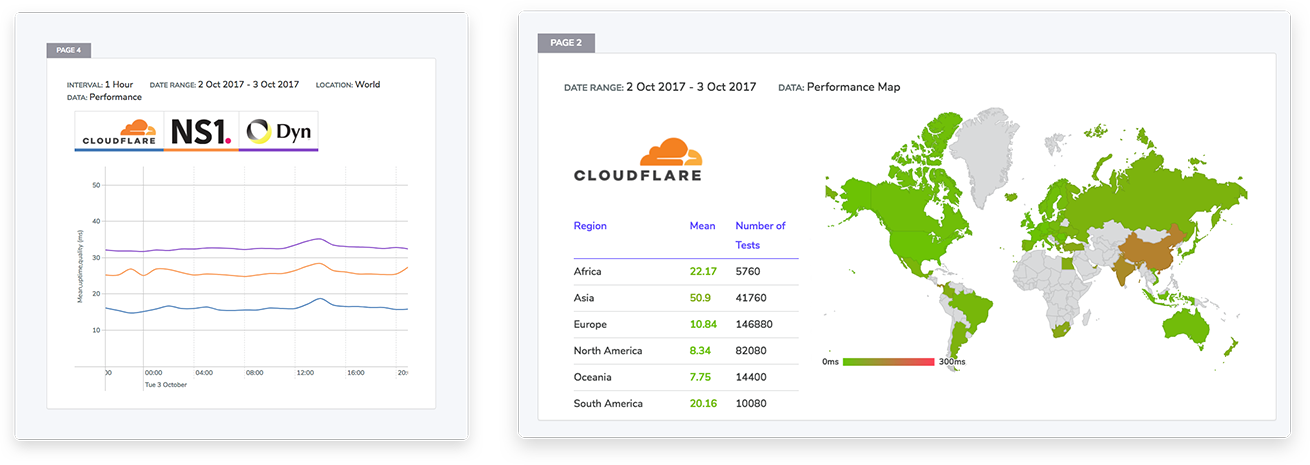Screen dimensions: 1310x465
Task: Click the Asia region row label
Action: click(586, 298)
